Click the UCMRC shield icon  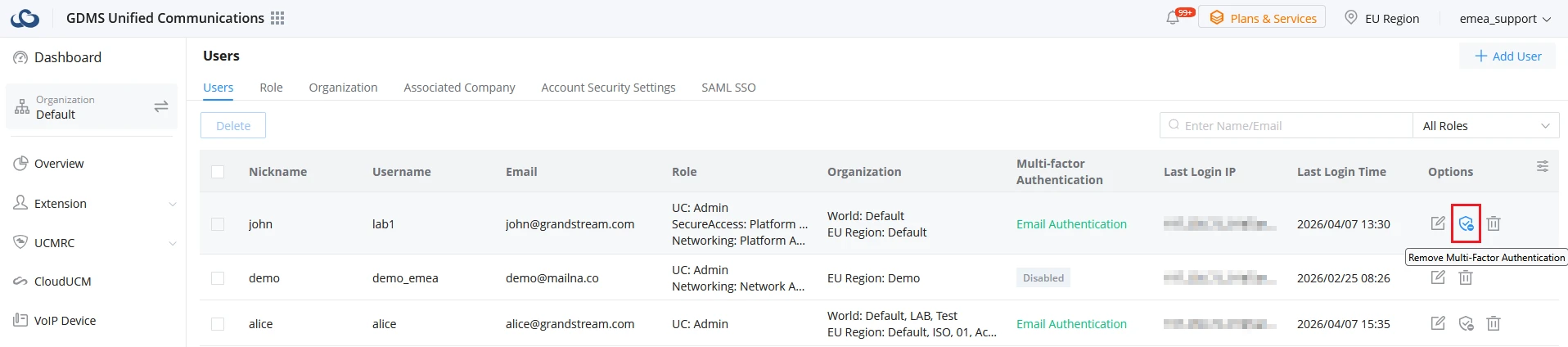click(x=20, y=242)
